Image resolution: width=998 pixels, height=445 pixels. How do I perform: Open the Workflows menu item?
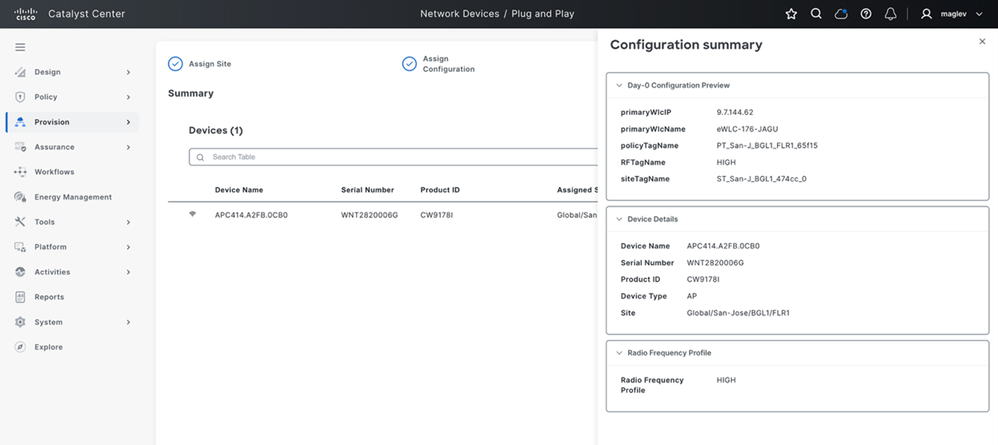click(54, 172)
